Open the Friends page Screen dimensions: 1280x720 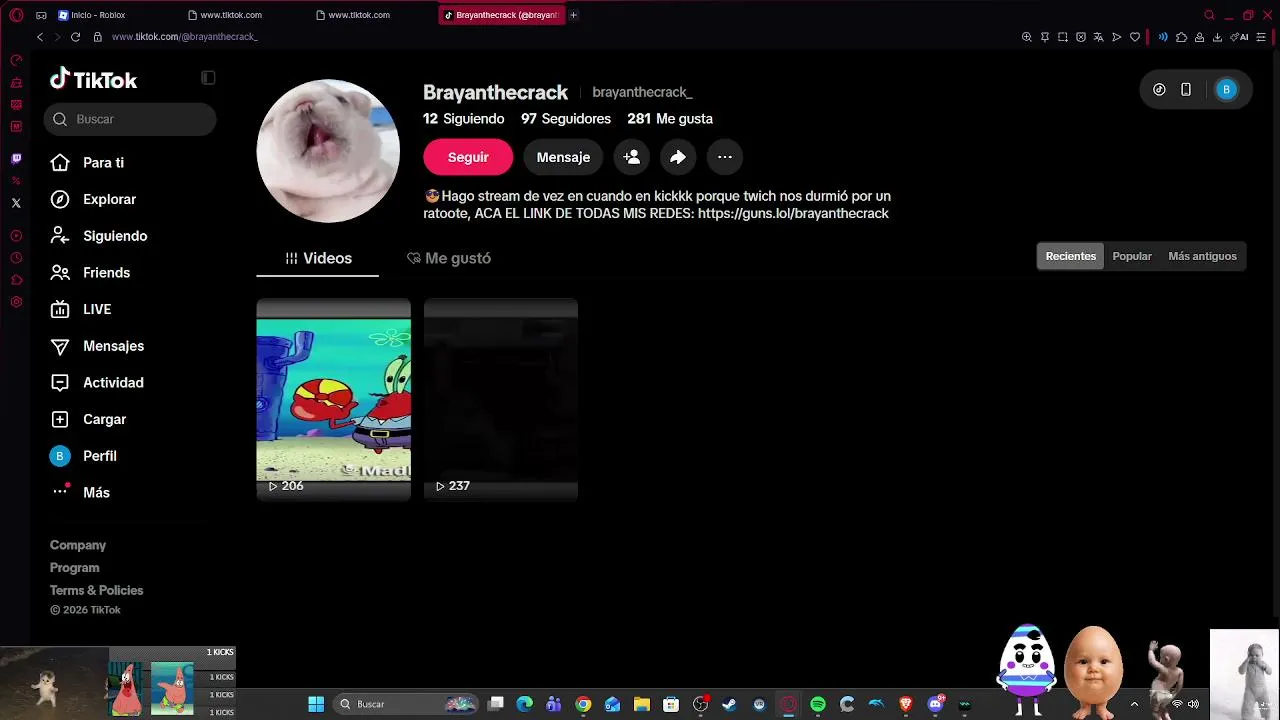point(91,273)
